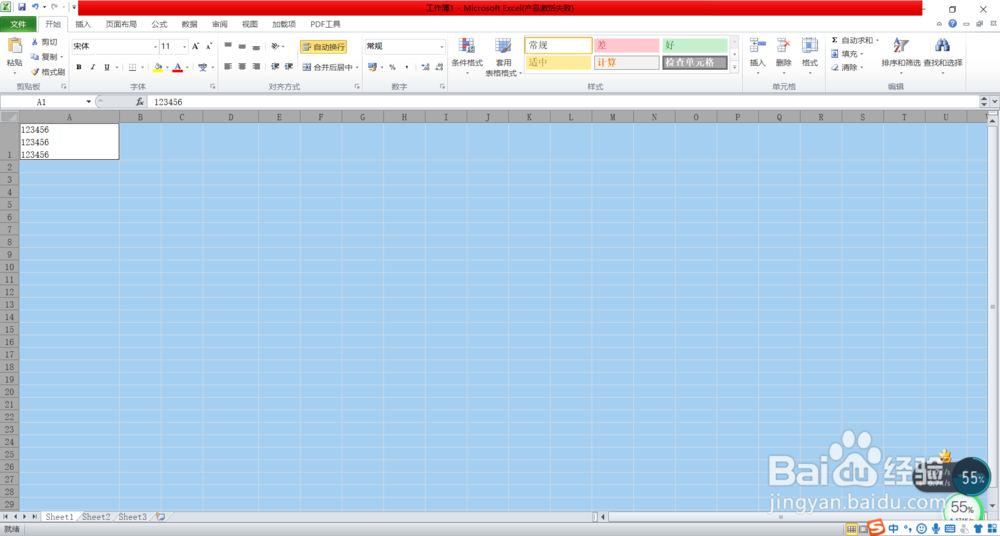Click the Align Text Right icon
Viewport: 1000px width, 536px height.
pos(256,66)
